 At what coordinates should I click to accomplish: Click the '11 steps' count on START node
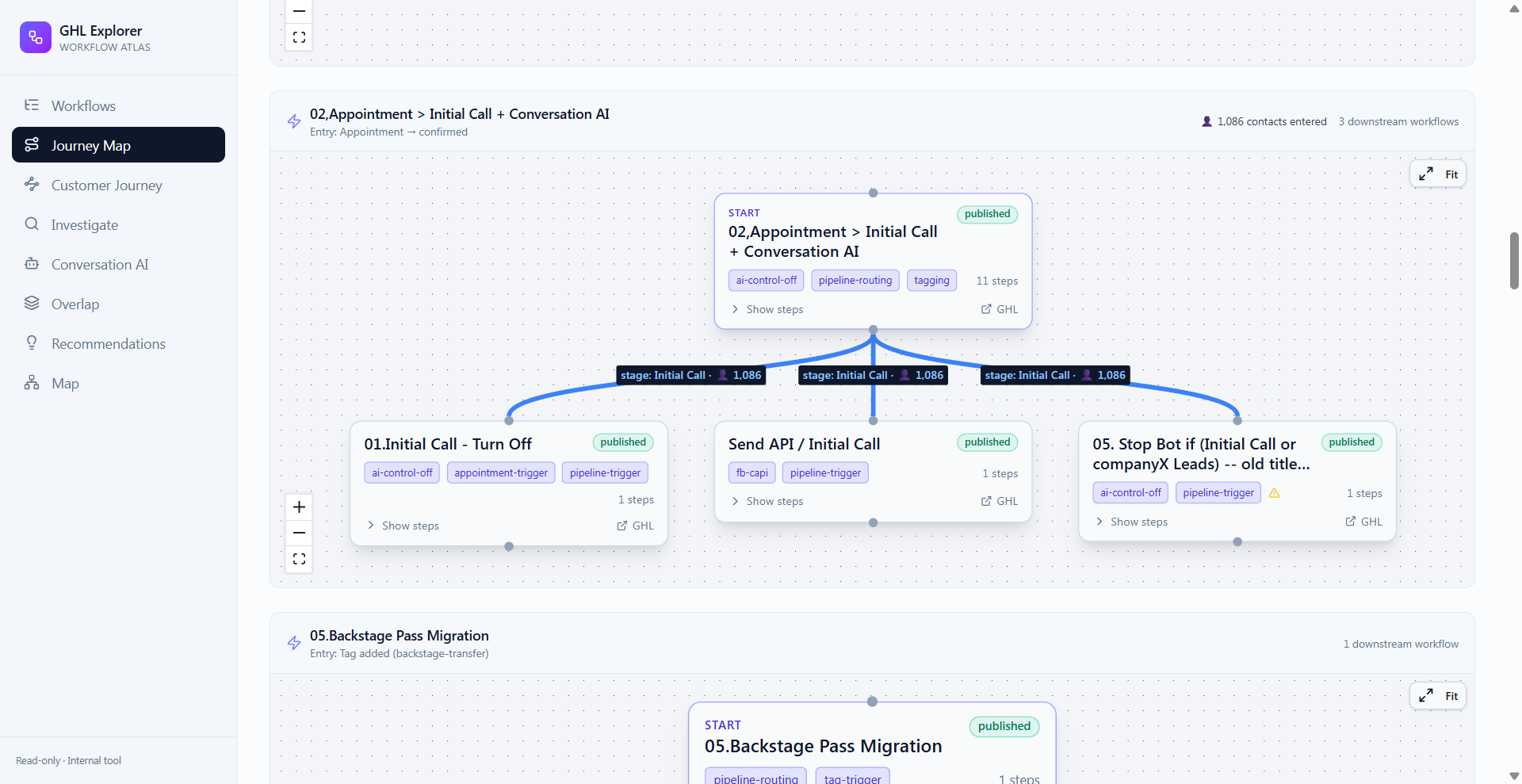(x=997, y=281)
